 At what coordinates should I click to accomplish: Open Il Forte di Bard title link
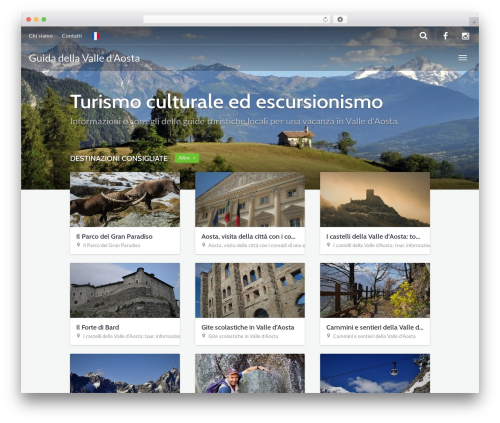tap(98, 327)
